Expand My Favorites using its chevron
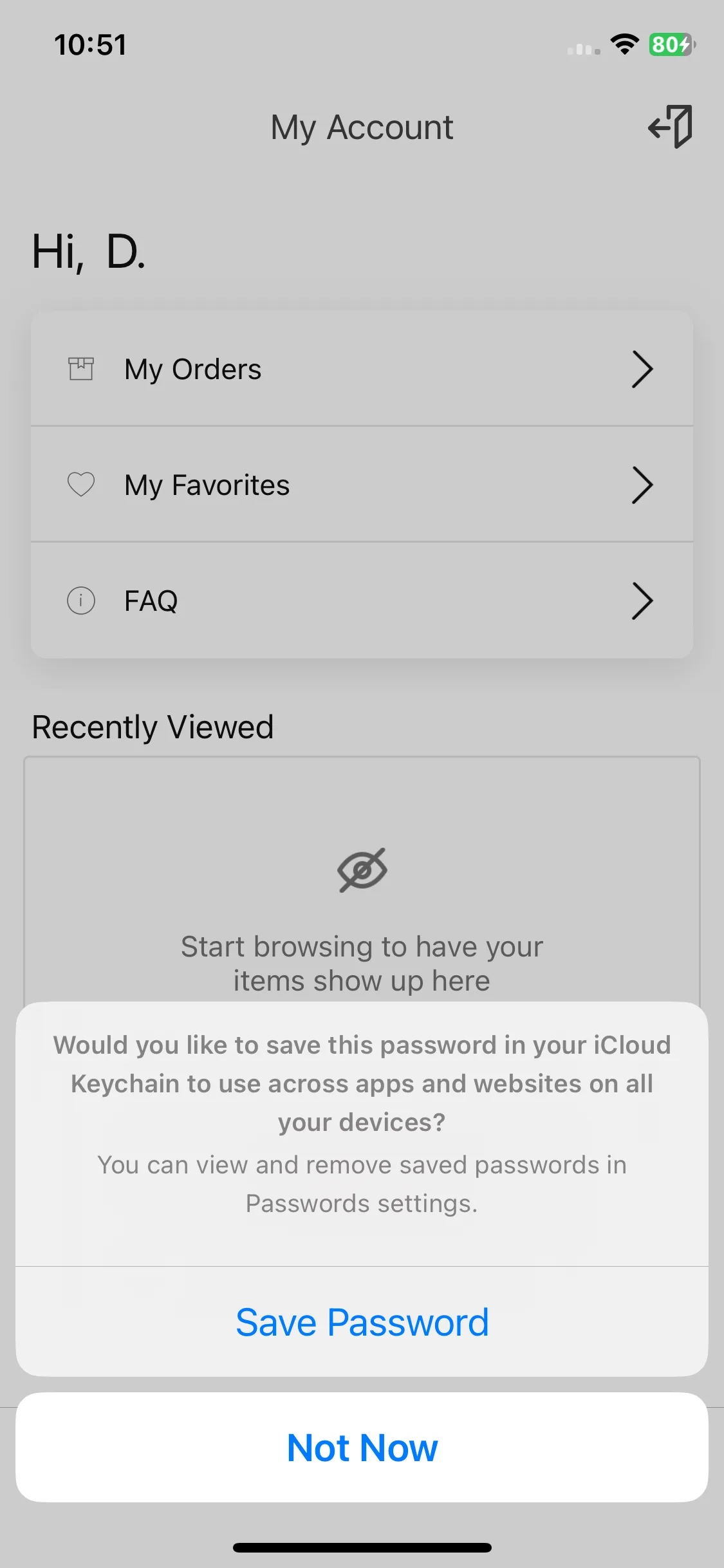 pyautogui.click(x=642, y=485)
